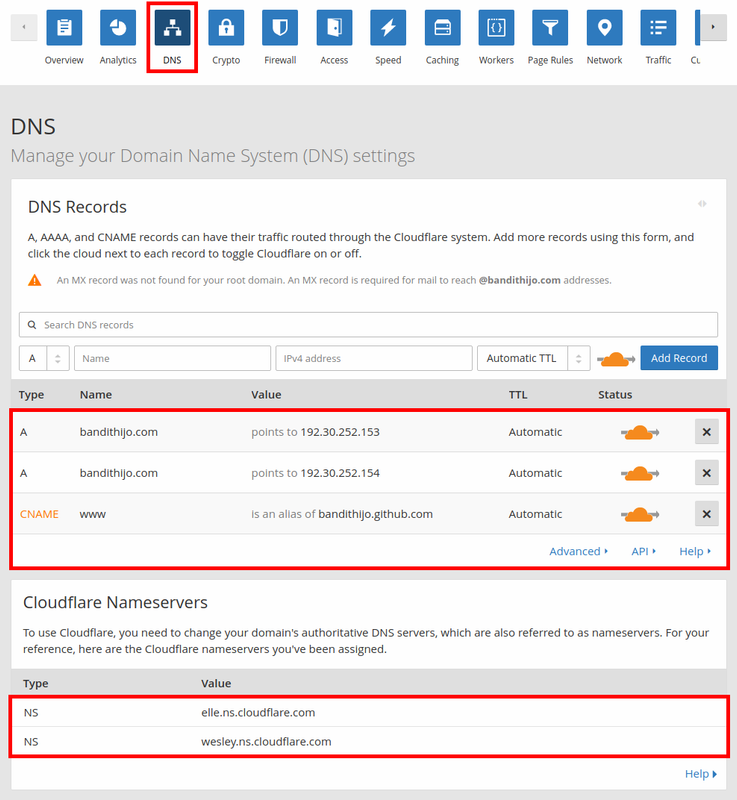The height and width of the screenshot is (800, 737).
Task: Click the Search DNS records field
Action: tap(368, 325)
